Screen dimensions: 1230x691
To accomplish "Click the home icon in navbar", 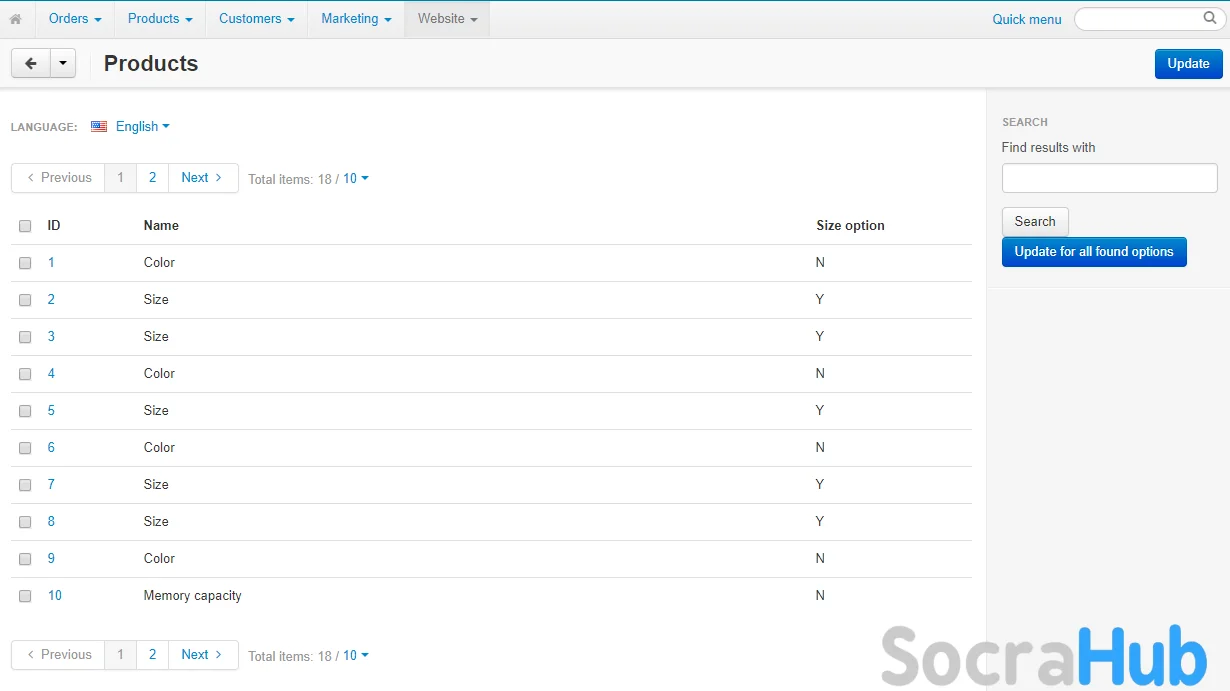I will coord(15,19).
